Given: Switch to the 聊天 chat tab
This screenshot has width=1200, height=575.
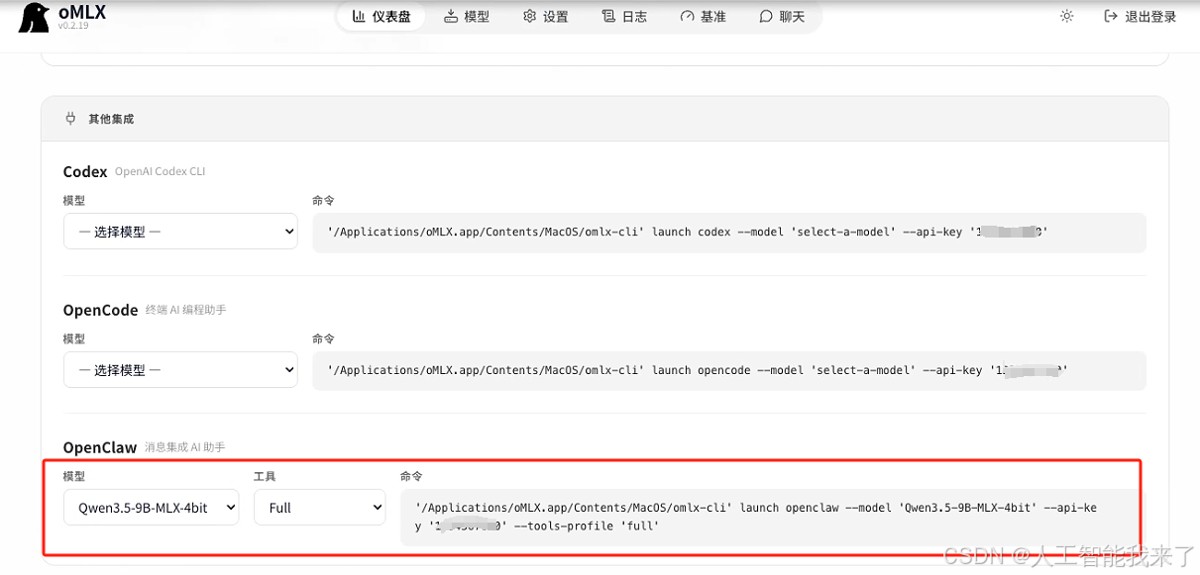Looking at the screenshot, I should pos(782,16).
